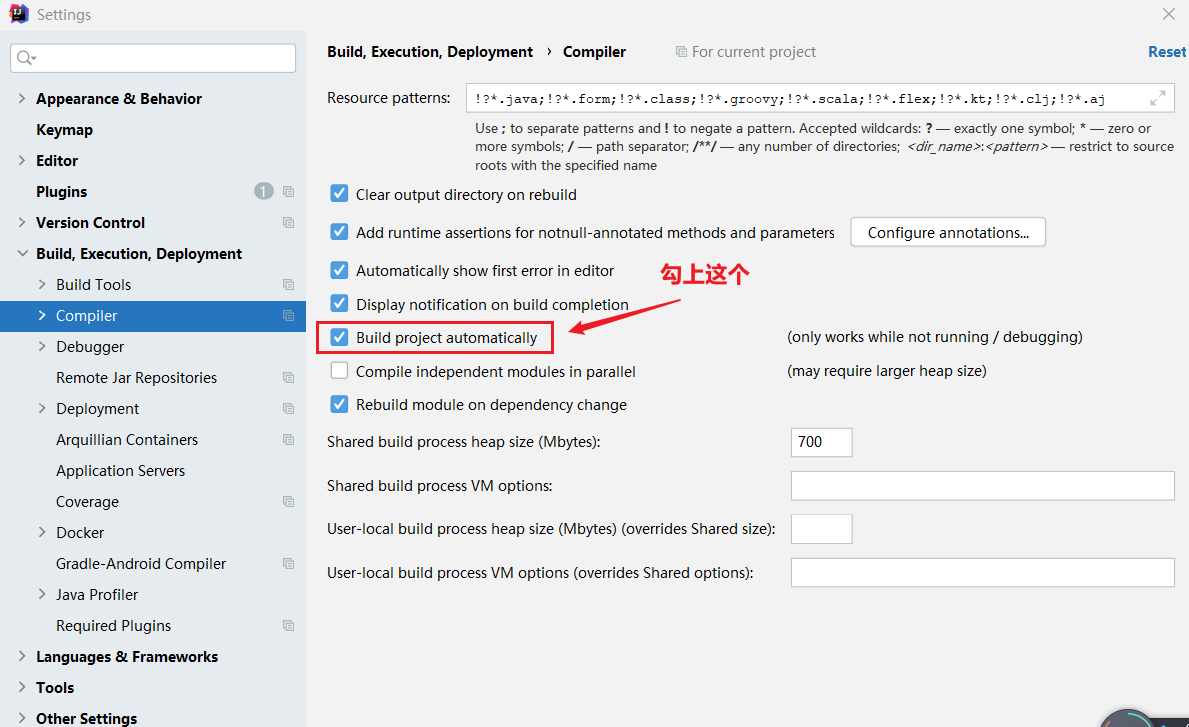Viewport: 1189px width, 727px height.
Task: Click Build, Execution, Deployment breadcrumb
Action: pos(430,52)
